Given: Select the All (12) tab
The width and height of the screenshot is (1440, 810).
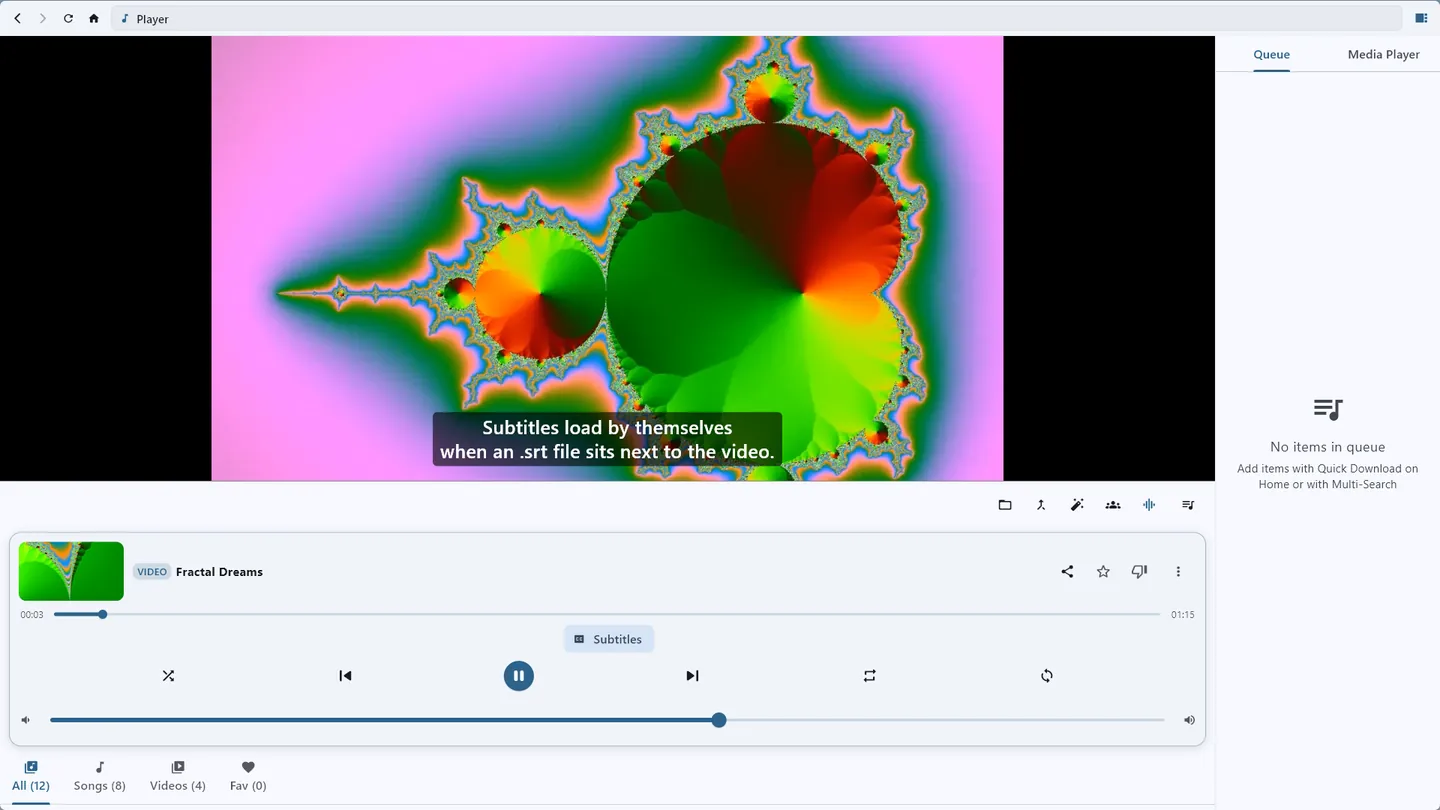Looking at the screenshot, I should [x=31, y=776].
